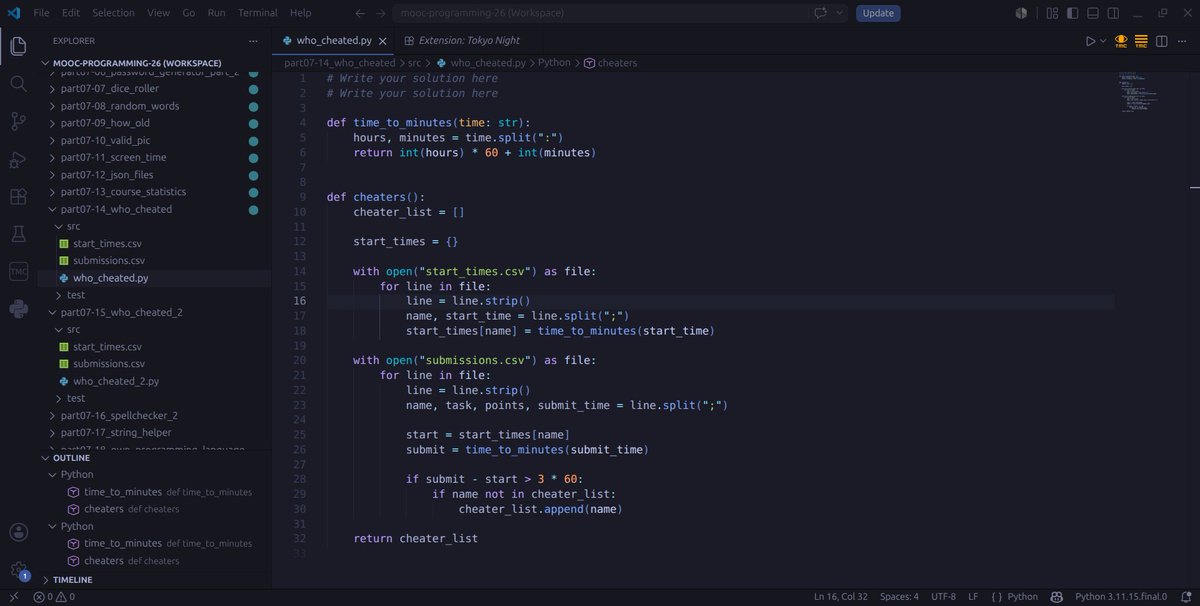Click the circular icon left of layout controls
The image size is (1200, 606).
tap(1021, 13)
